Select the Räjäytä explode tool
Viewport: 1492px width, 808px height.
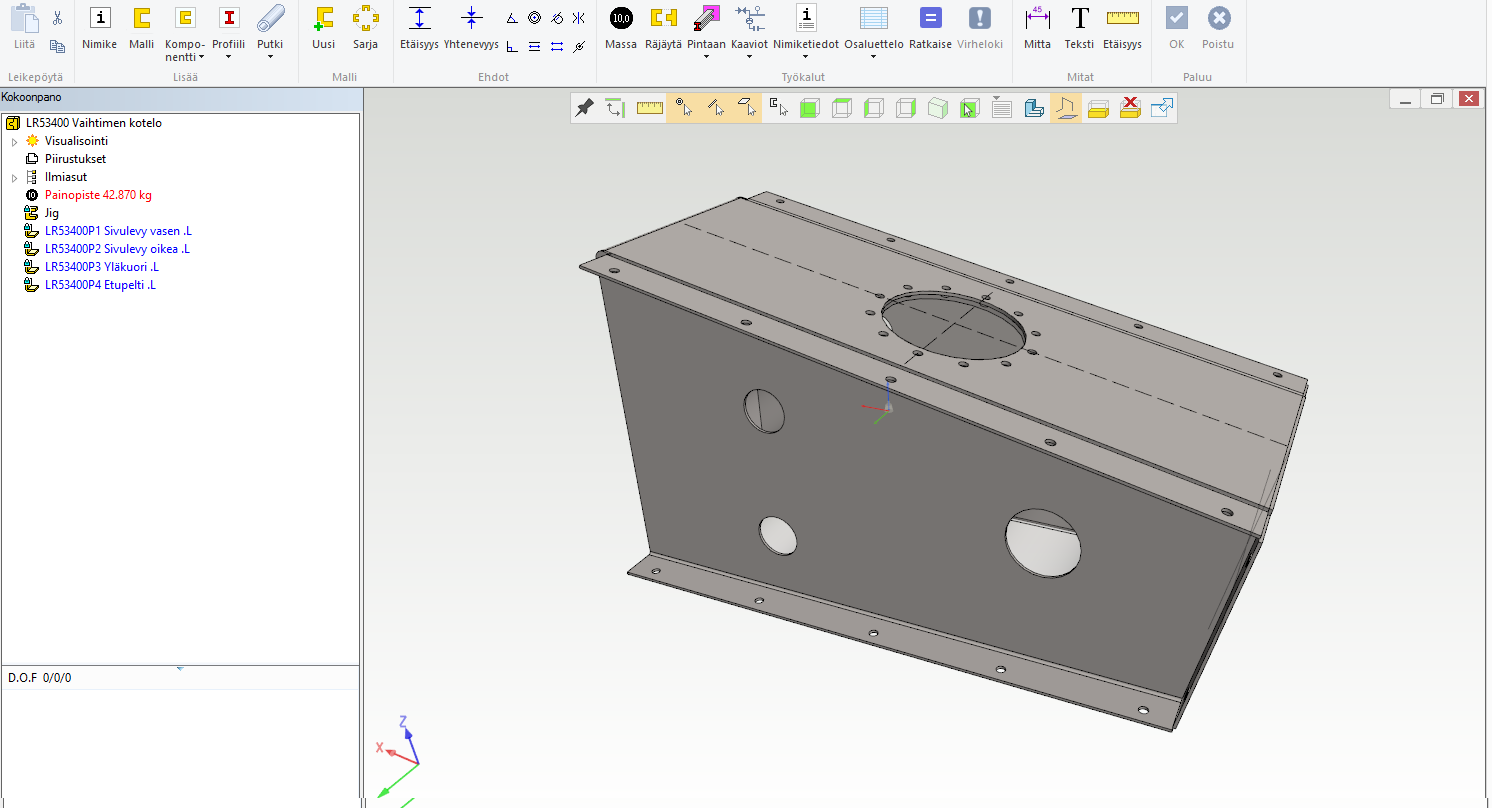point(663,27)
